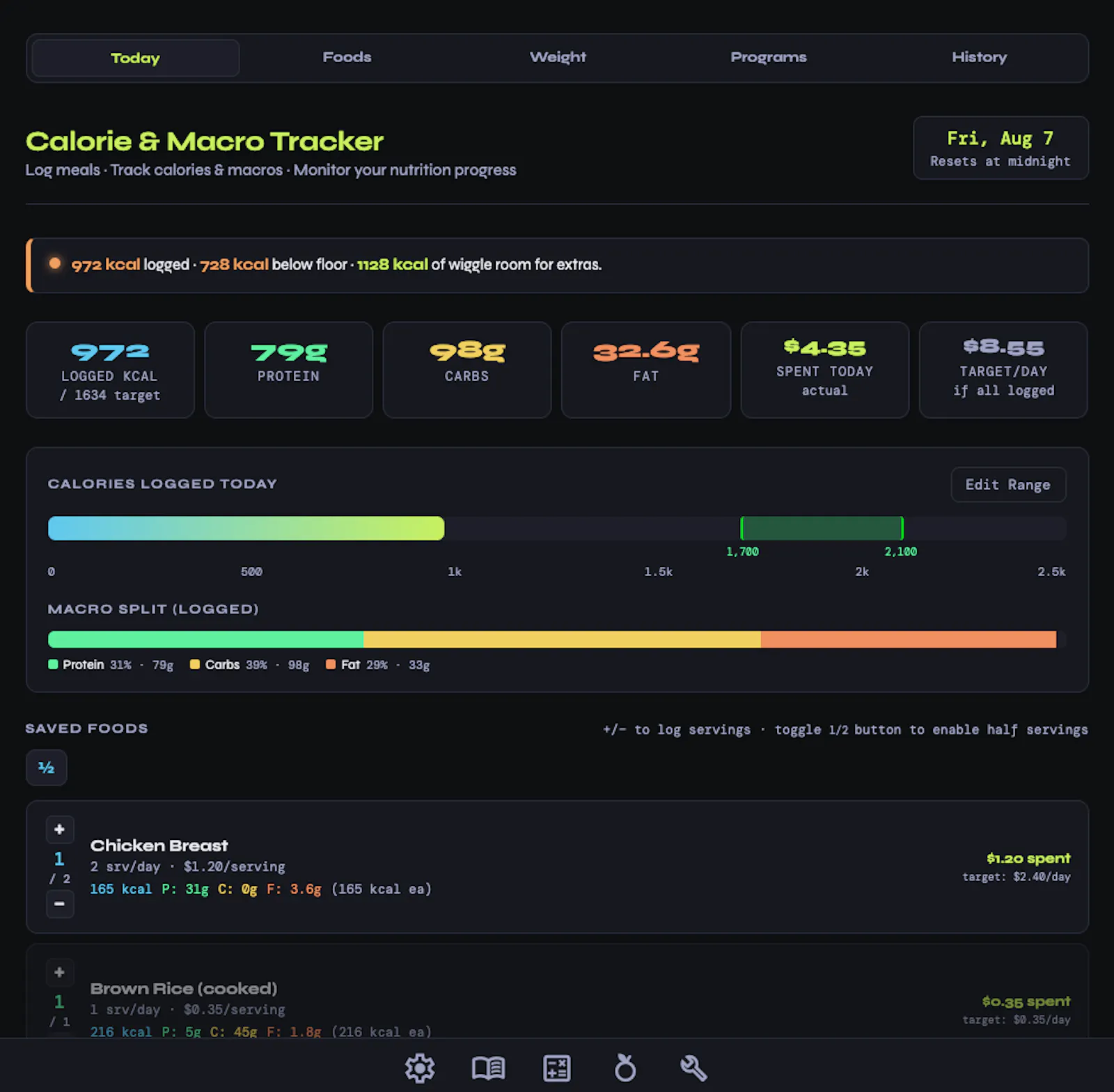Click the 'Saved Foods' section heading
1114x1092 pixels.
click(87, 728)
